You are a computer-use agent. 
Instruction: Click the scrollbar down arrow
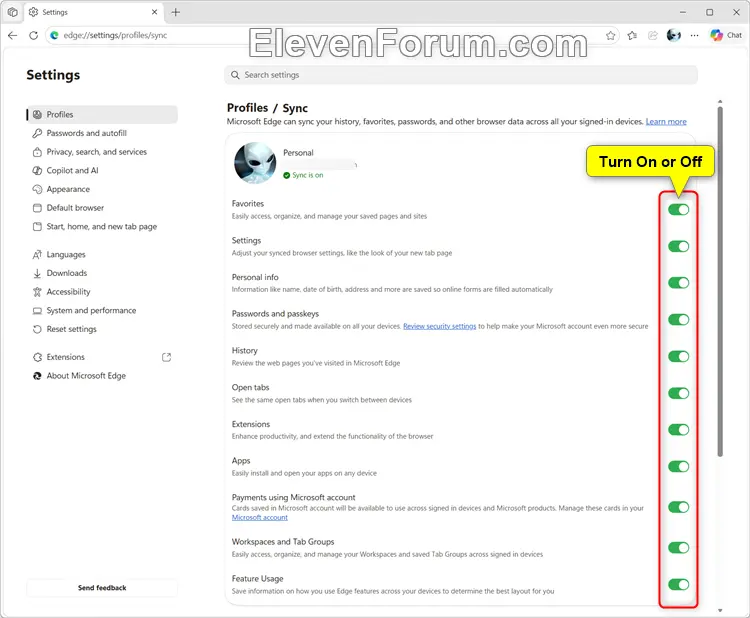tap(720, 610)
